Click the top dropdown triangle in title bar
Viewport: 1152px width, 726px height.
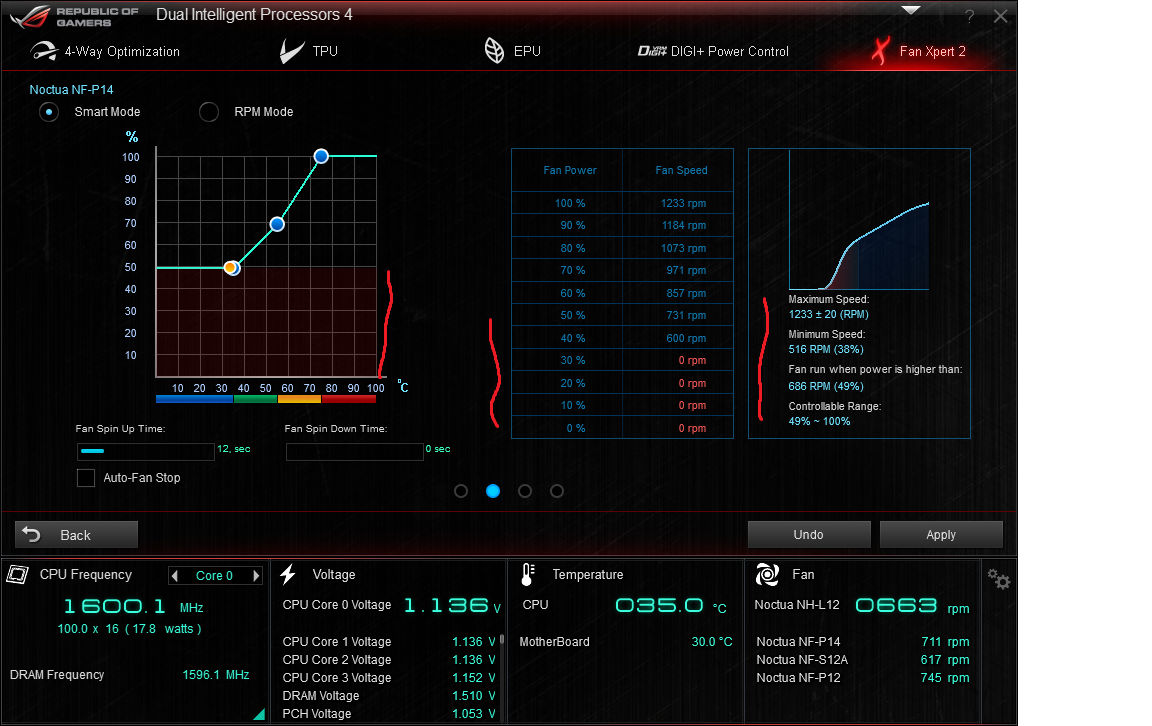click(x=911, y=10)
